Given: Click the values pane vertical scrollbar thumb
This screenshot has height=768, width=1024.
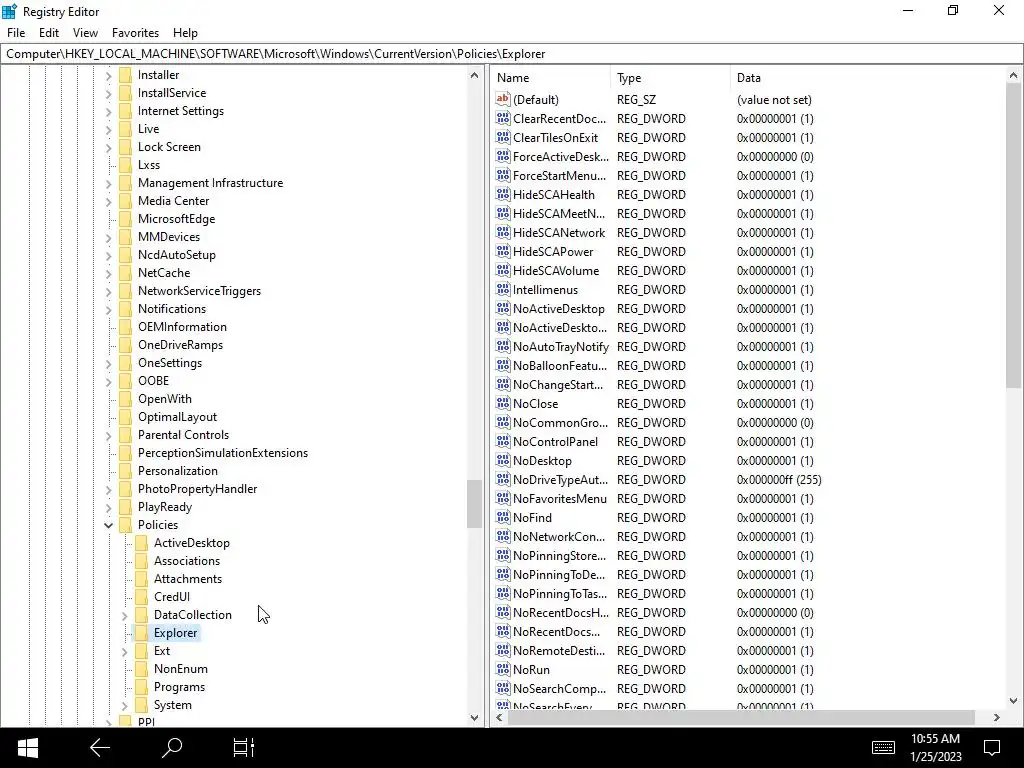Looking at the screenshot, I should [x=1013, y=236].
